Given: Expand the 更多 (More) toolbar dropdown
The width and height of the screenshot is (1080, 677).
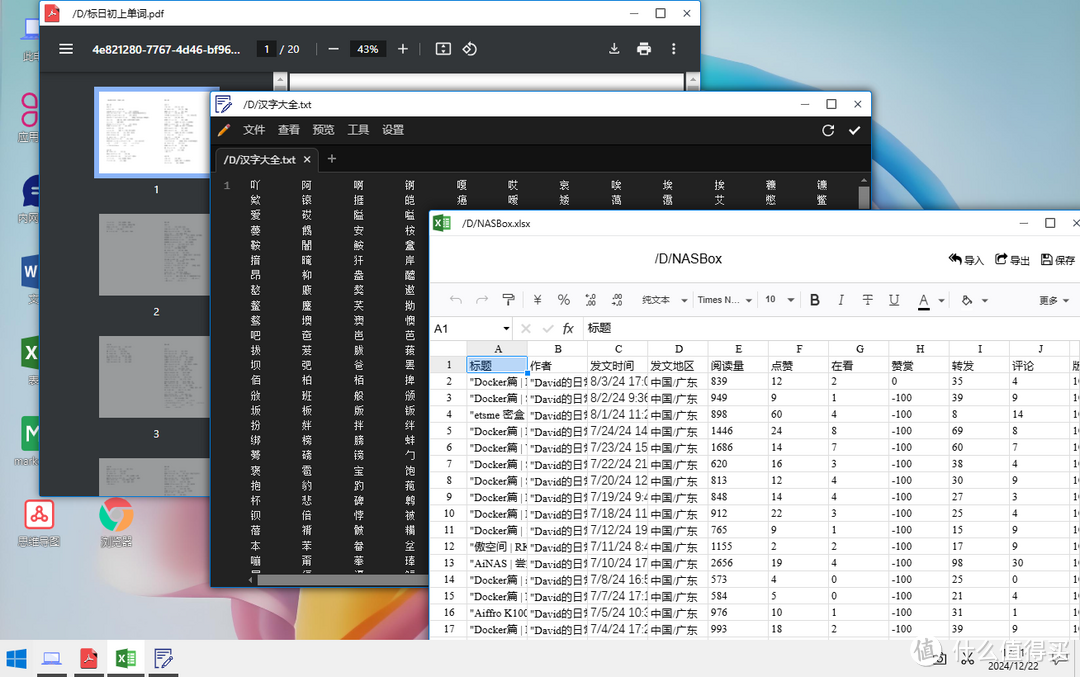Looking at the screenshot, I should point(1053,300).
